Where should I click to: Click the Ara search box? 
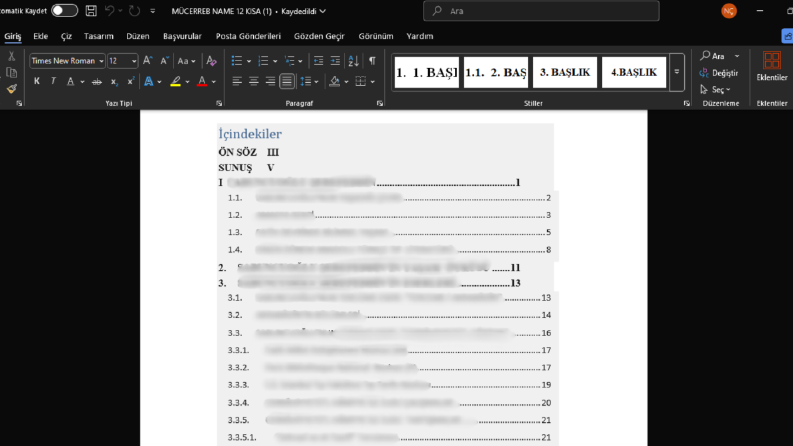(x=541, y=11)
